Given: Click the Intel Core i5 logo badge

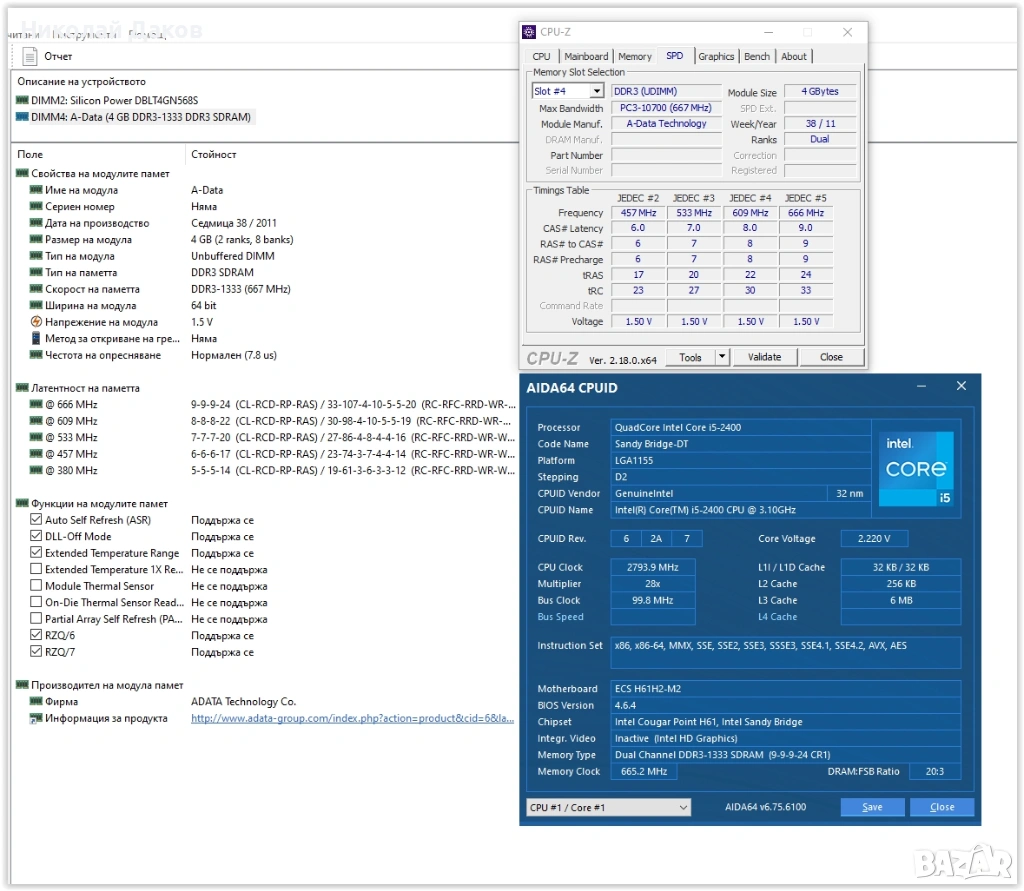Looking at the screenshot, I should 915,468.
